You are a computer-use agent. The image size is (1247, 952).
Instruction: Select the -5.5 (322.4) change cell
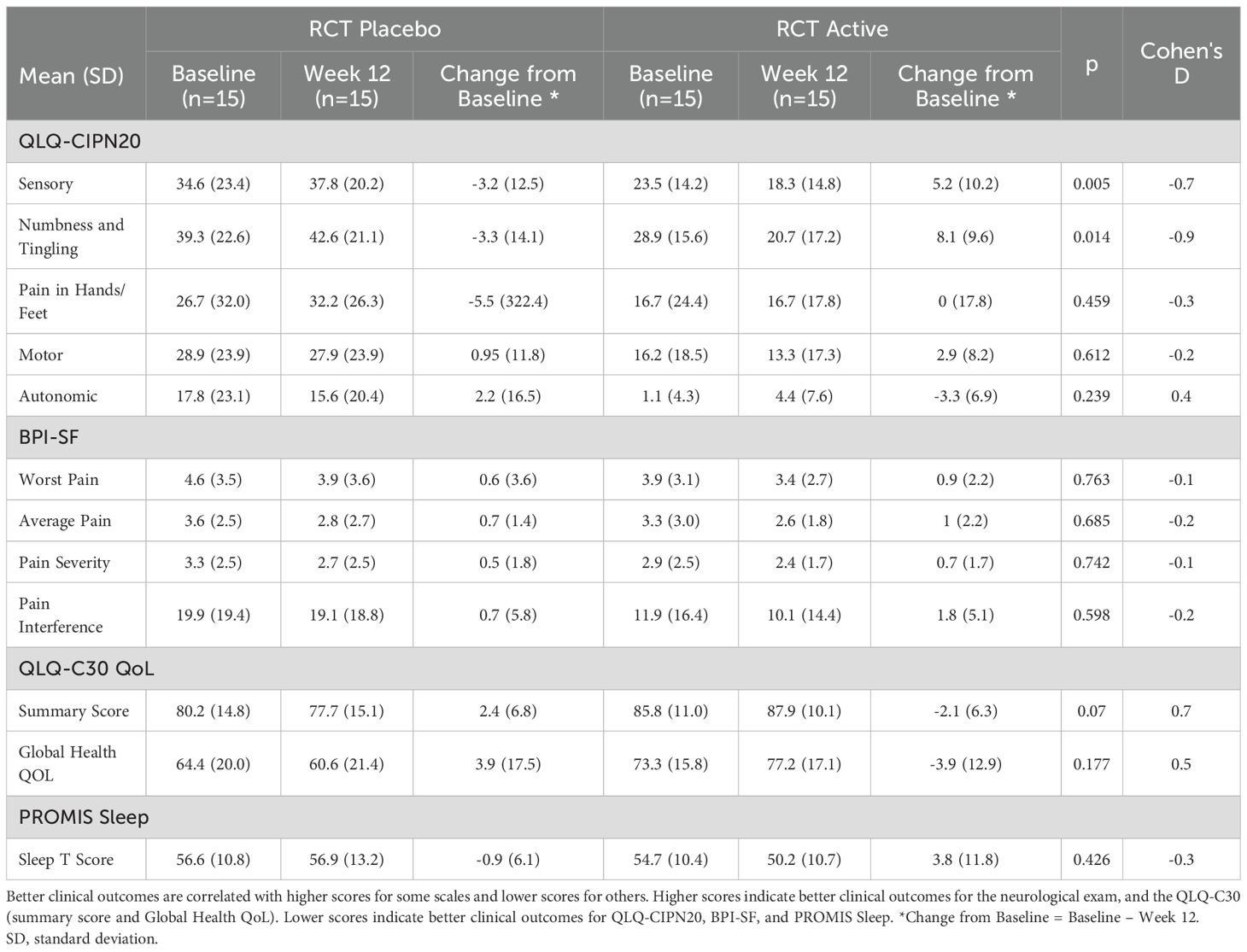(507, 301)
